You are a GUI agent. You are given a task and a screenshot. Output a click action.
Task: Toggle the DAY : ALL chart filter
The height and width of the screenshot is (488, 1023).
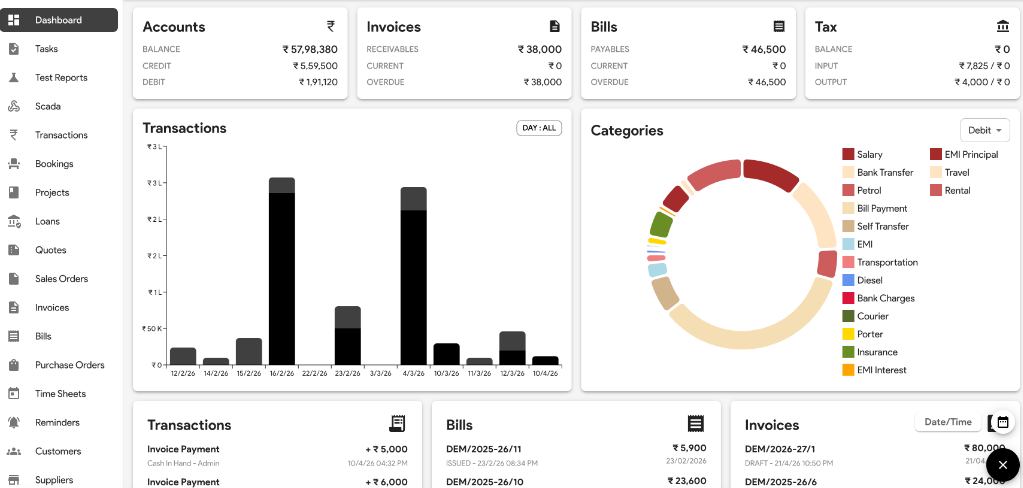tap(539, 128)
